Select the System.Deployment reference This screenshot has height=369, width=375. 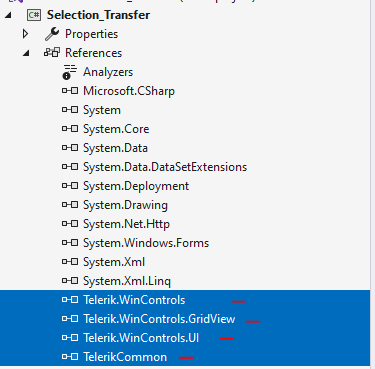click(136, 186)
